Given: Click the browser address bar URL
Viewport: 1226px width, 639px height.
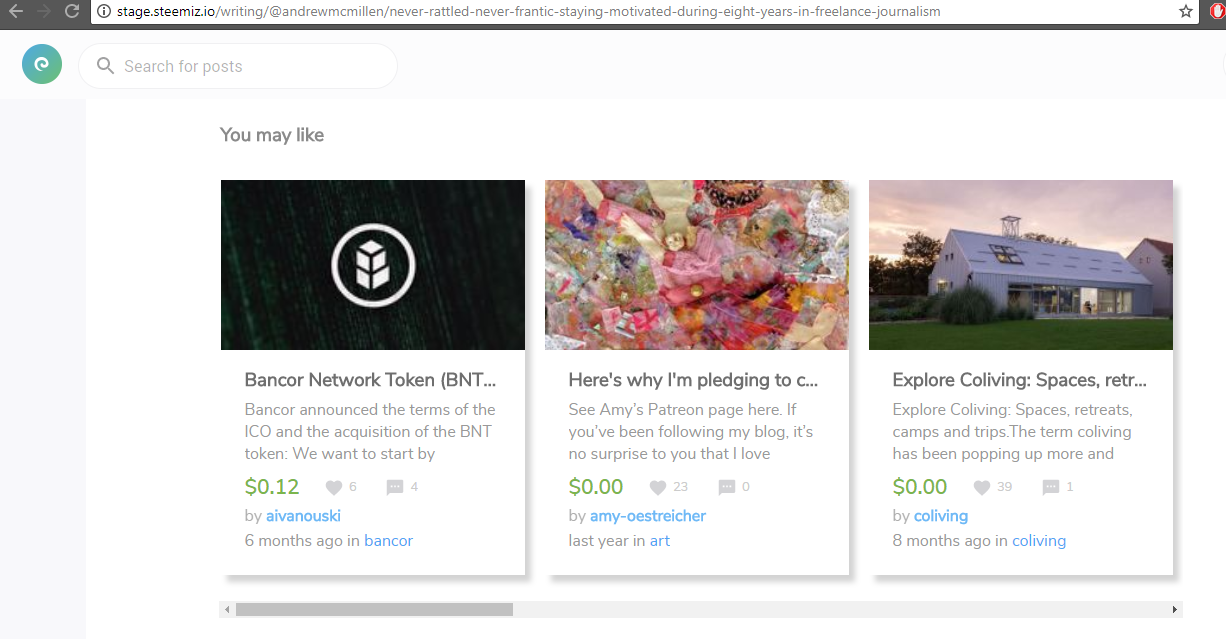Looking at the screenshot, I should (x=520, y=12).
